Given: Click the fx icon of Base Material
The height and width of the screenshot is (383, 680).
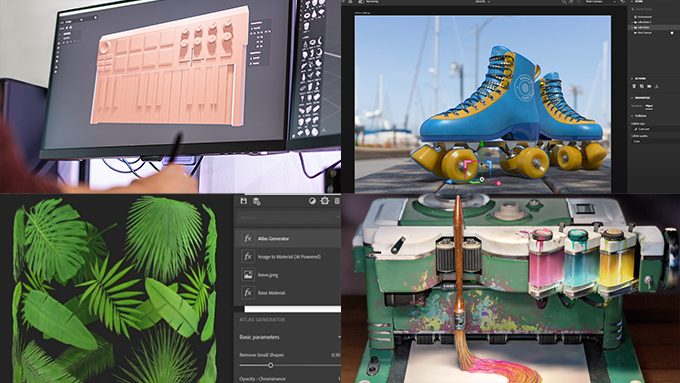Looking at the screenshot, I should click(x=248, y=293).
